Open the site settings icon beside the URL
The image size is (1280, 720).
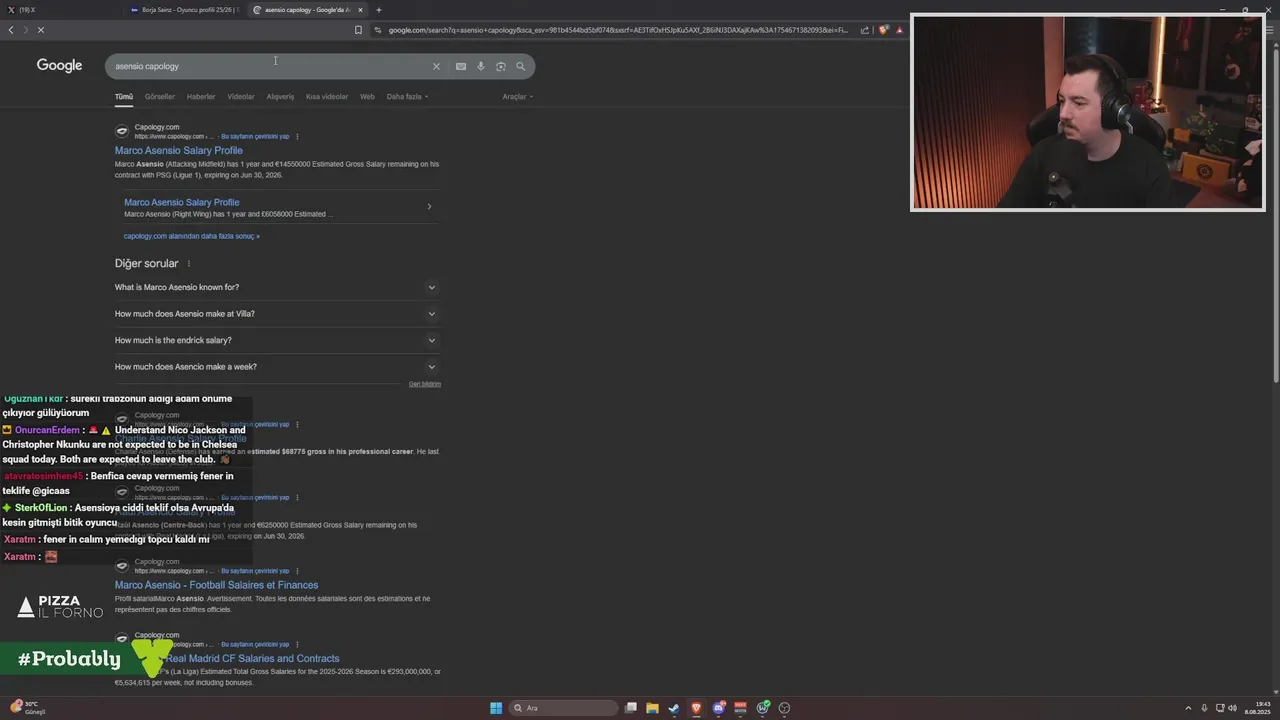(377, 30)
